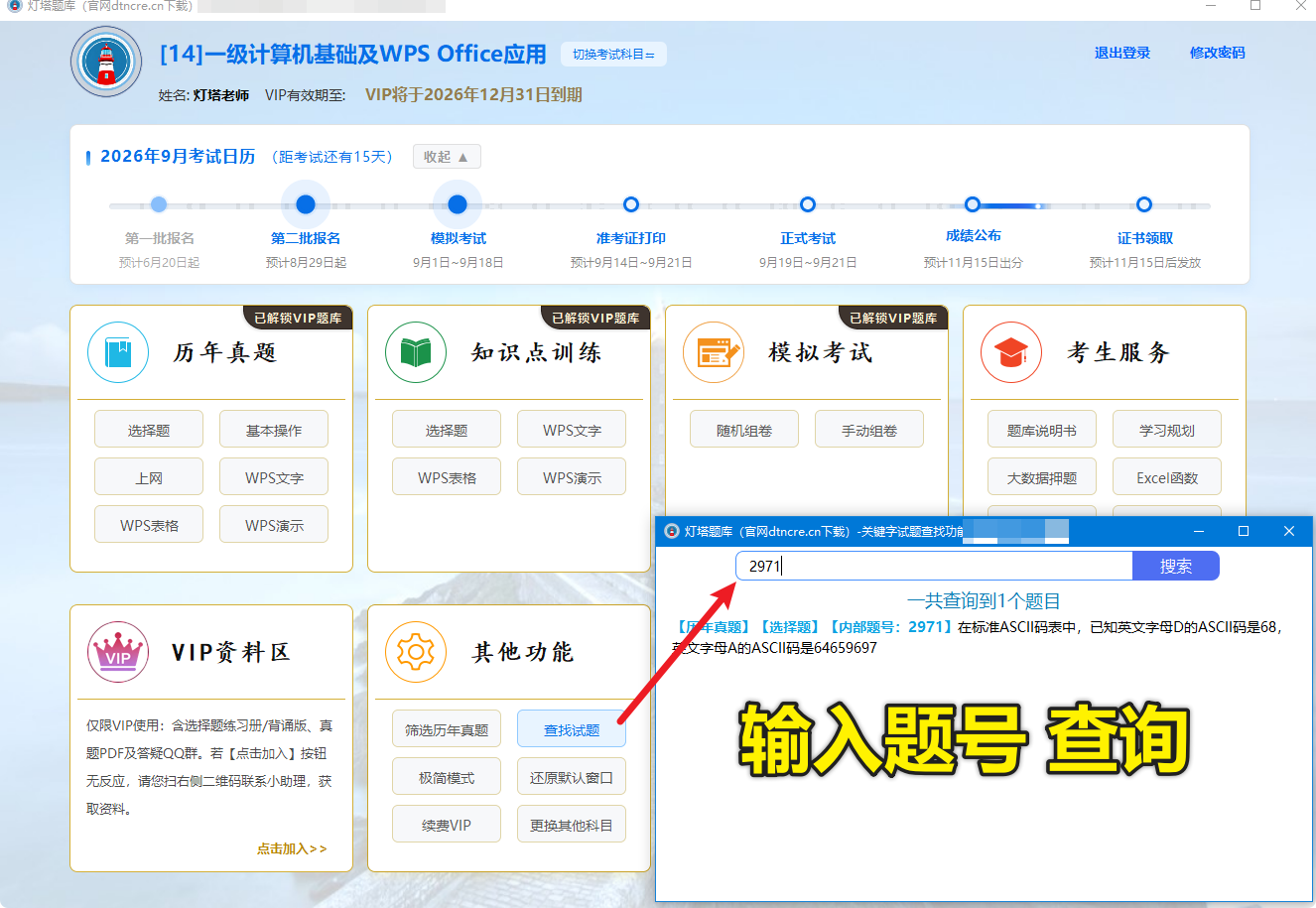Click the blue 搜索 button
1316x908 pixels.
click(x=1176, y=566)
